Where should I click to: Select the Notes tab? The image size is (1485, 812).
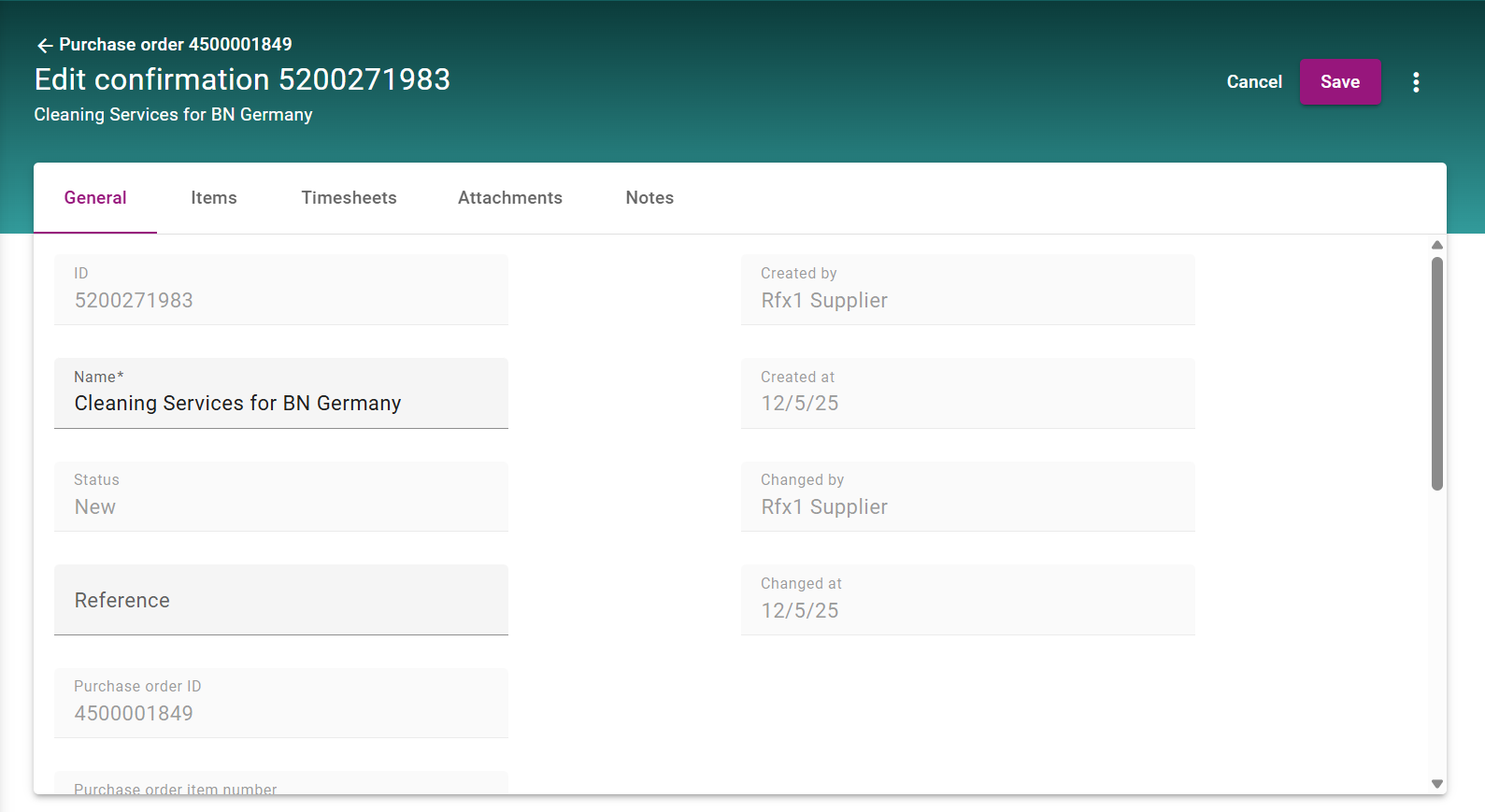pyautogui.click(x=650, y=198)
